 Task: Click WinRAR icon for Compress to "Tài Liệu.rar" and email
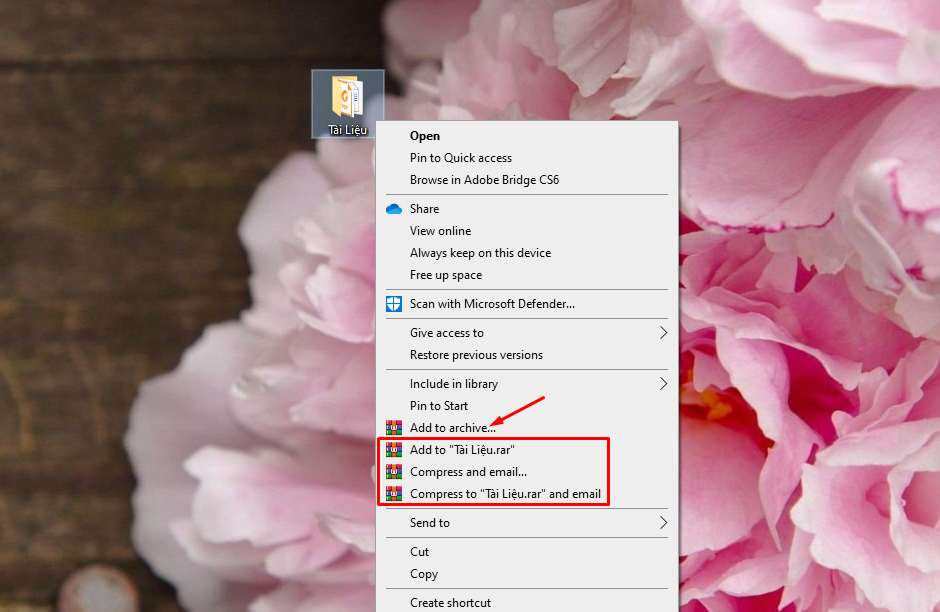394,494
